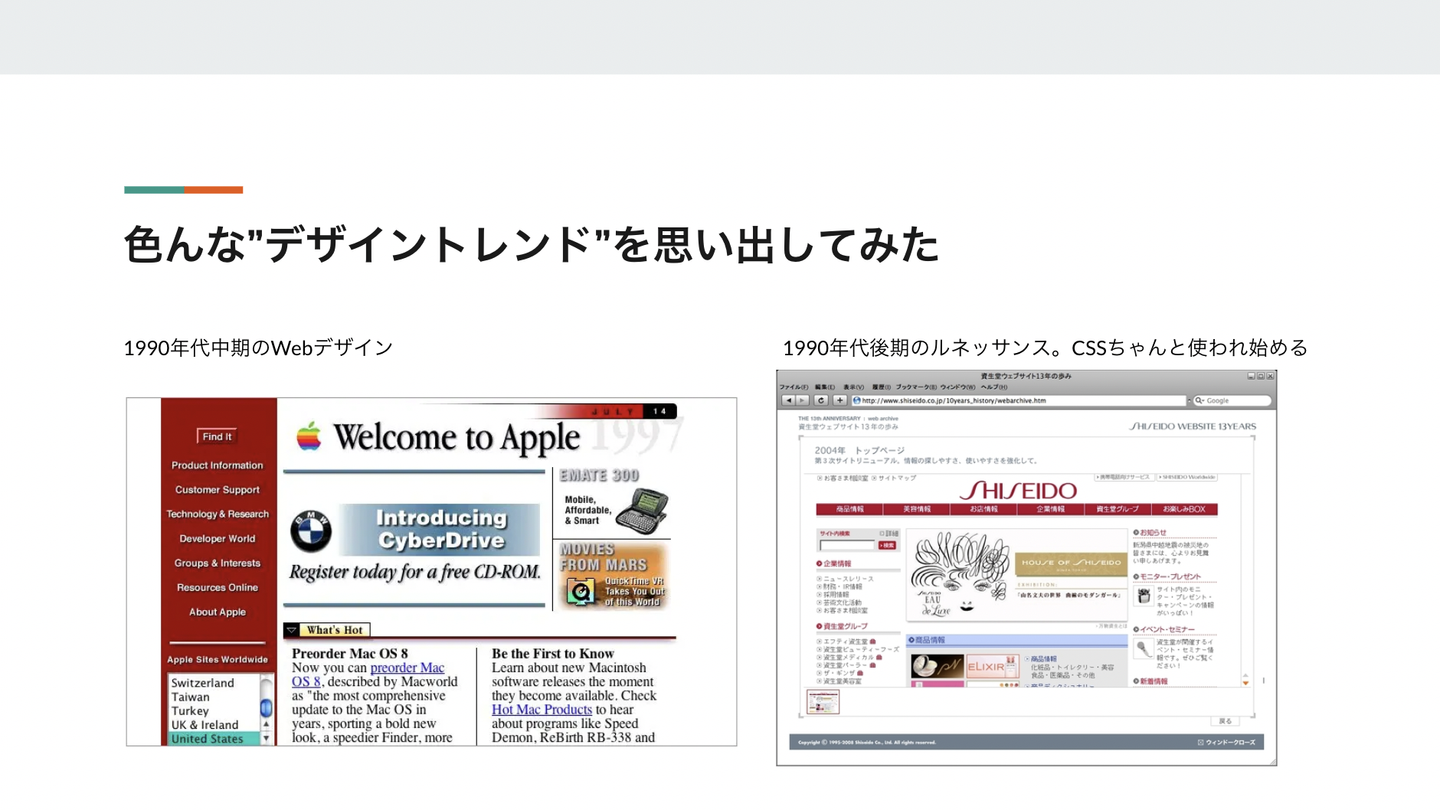Viewport: 1440px width, 810px height.
Task: Open Groups & Interests link
Action: click(x=217, y=563)
